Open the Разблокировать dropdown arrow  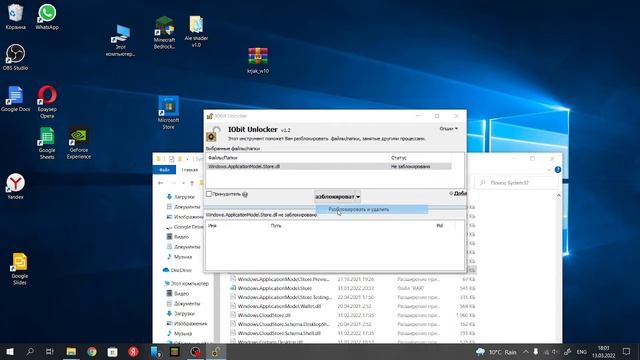(x=358, y=197)
